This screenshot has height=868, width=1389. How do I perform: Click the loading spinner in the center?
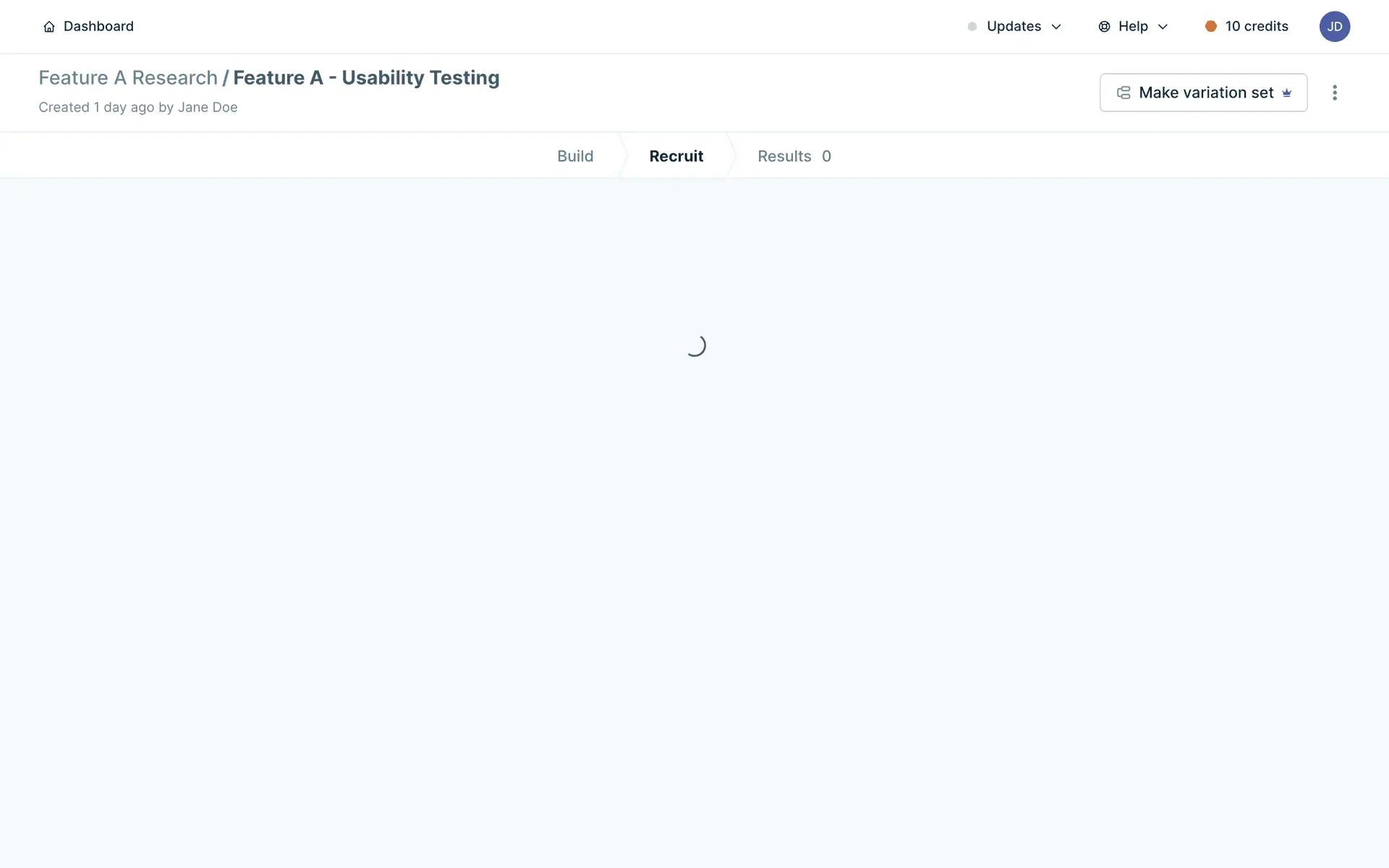pos(694,346)
